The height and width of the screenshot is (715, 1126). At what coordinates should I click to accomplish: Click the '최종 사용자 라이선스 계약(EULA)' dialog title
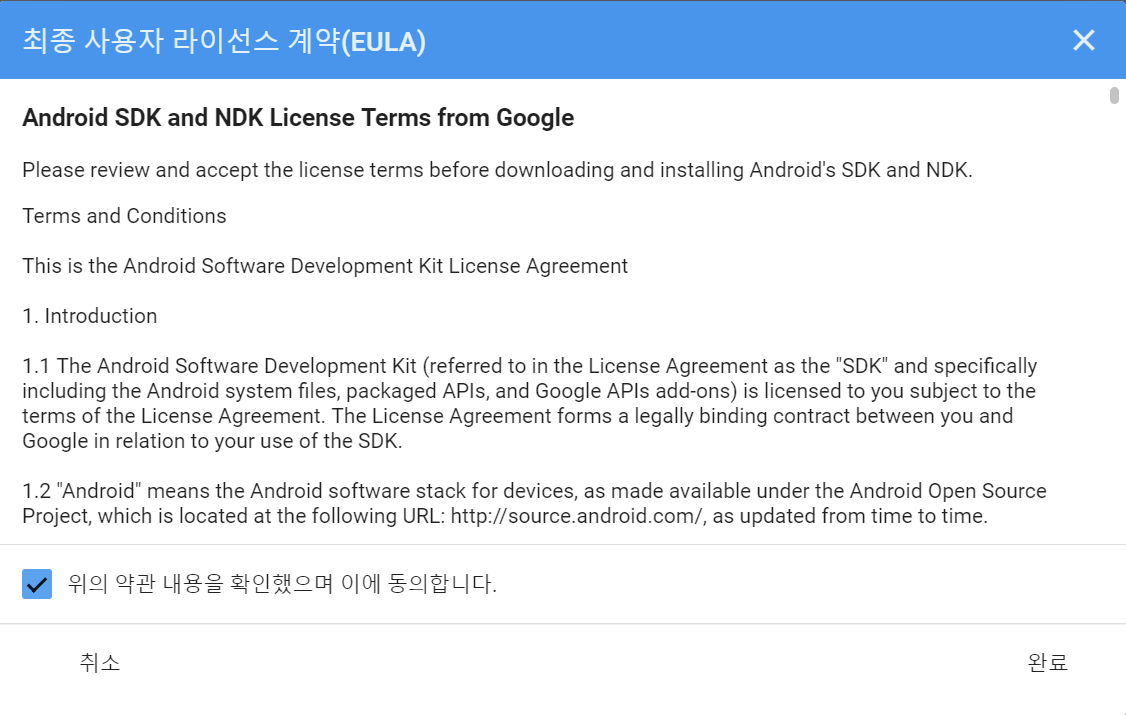coord(224,41)
